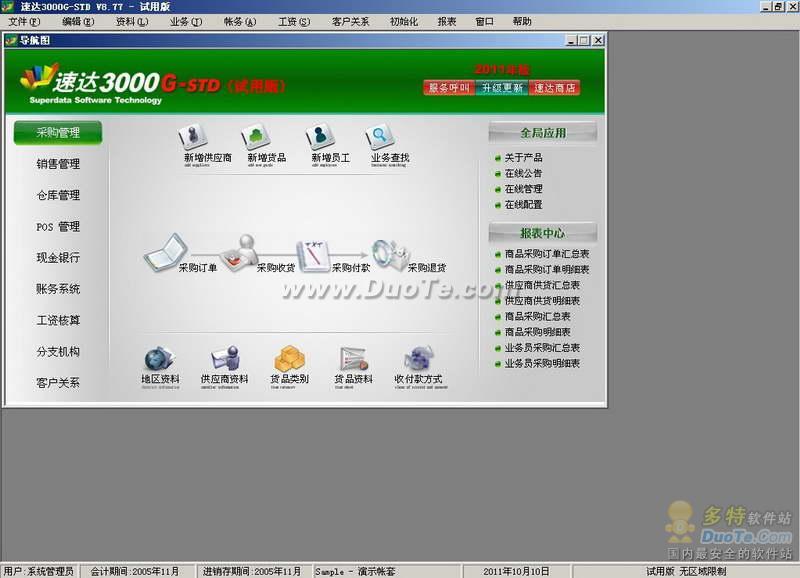
Task: Open the 在线配置 link
Action: click(x=523, y=205)
